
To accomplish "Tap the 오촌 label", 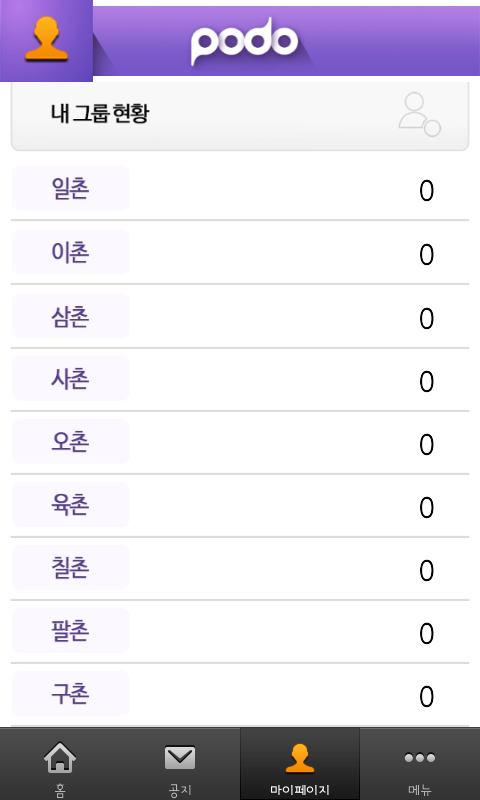I will click(70, 441).
